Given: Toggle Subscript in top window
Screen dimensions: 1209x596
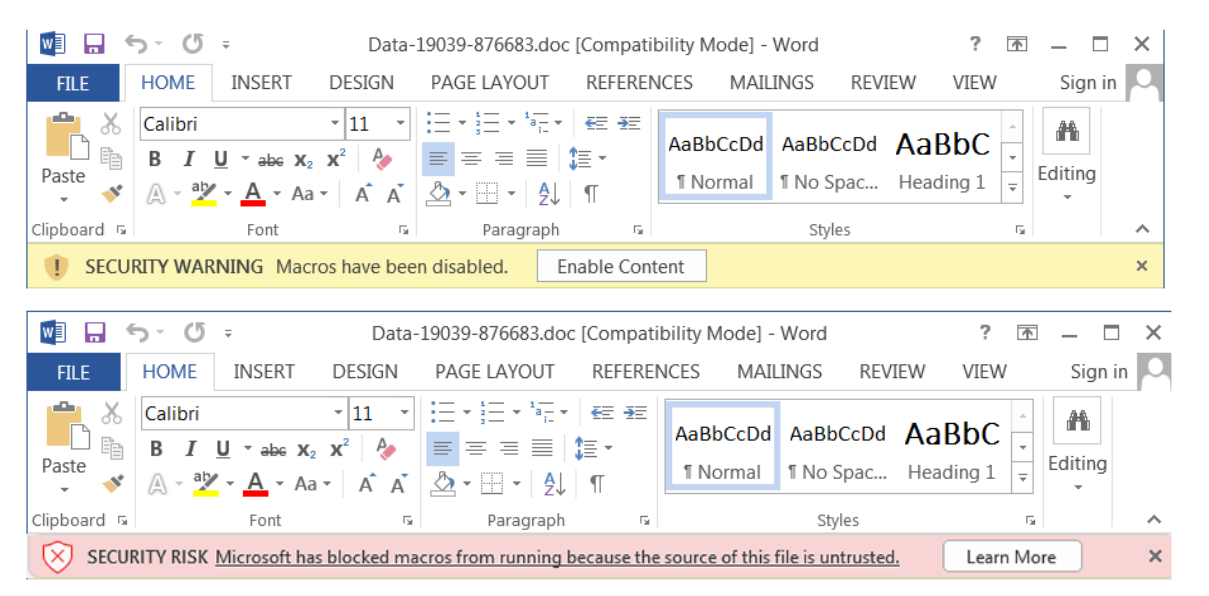Looking at the screenshot, I should (x=305, y=160).
